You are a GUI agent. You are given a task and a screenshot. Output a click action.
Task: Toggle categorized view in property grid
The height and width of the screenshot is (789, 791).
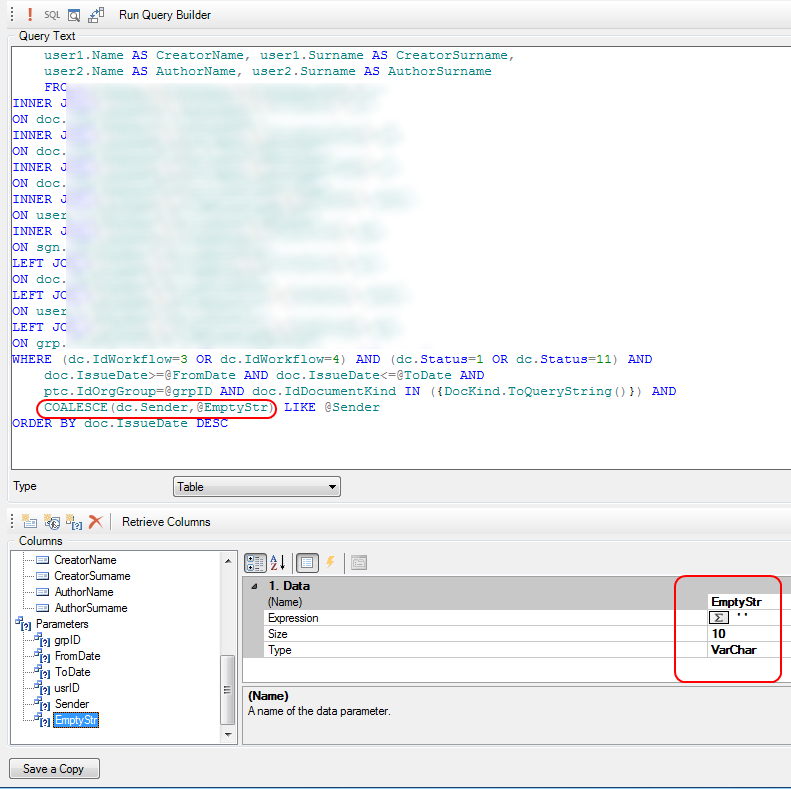(x=255, y=562)
